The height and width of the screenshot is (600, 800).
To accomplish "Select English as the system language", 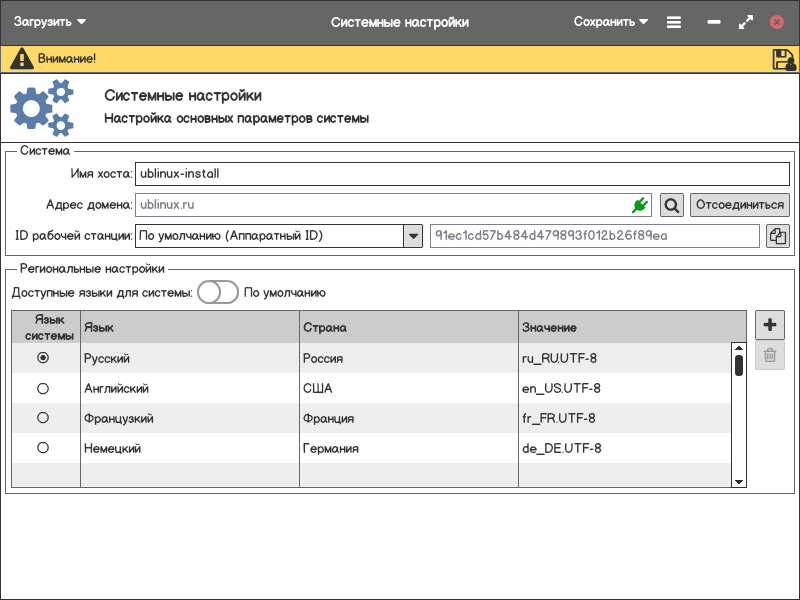I will pos(43,388).
